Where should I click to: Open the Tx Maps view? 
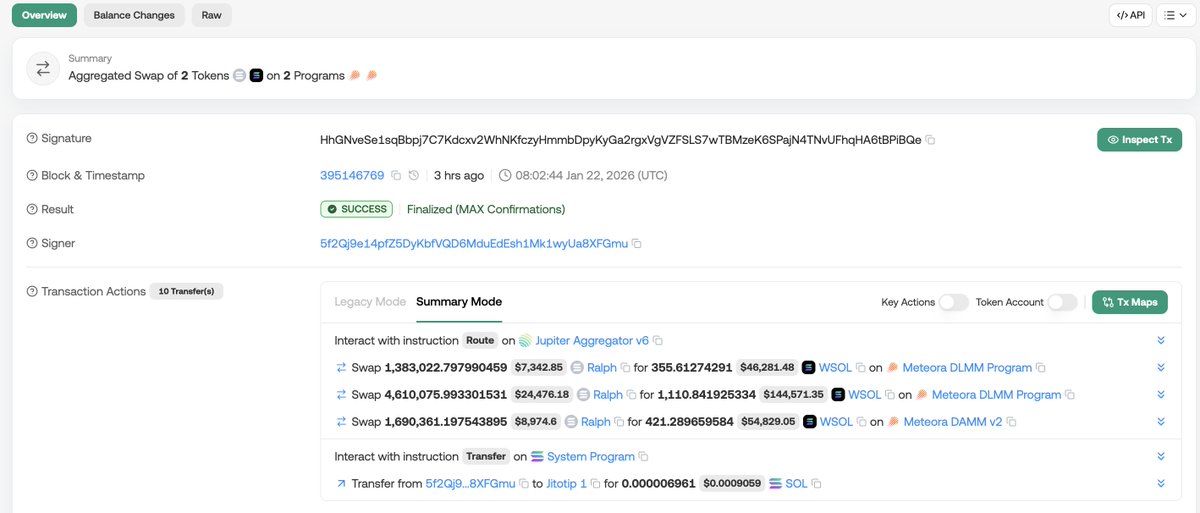pos(1130,302)
